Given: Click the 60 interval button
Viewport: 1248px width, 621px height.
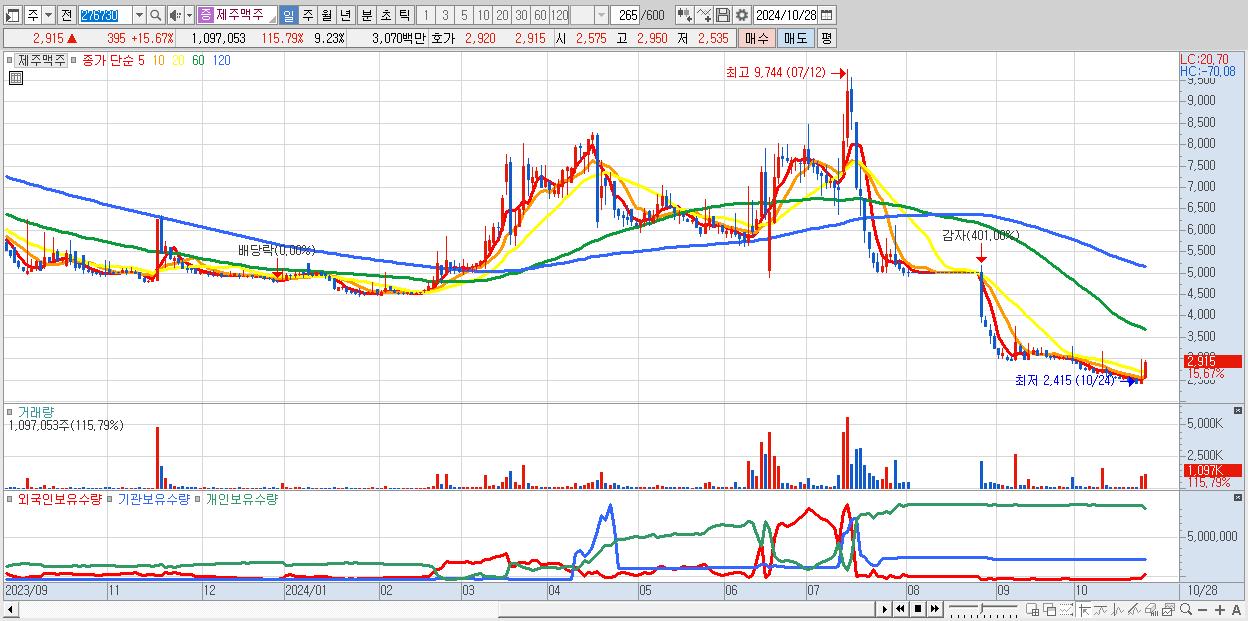Looking at the screenshot, I should [x=540, y=15].
